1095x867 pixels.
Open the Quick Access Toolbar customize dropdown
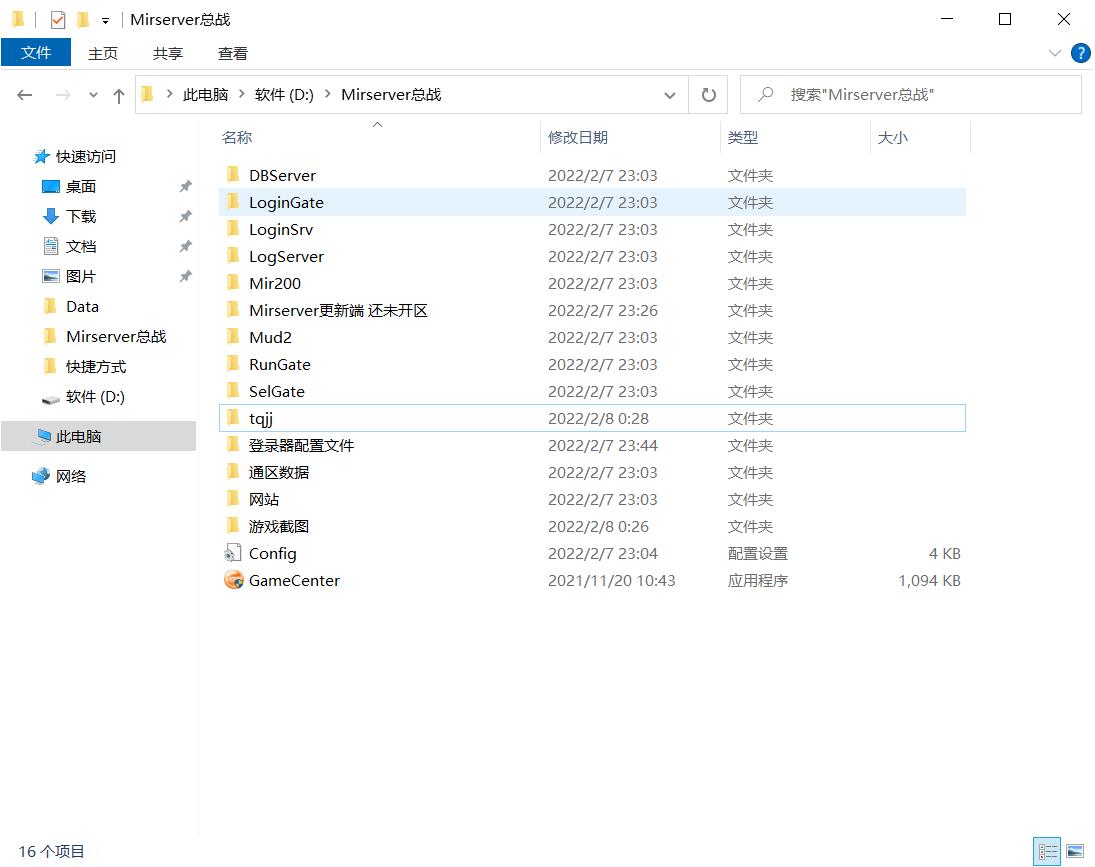[105, 20]
